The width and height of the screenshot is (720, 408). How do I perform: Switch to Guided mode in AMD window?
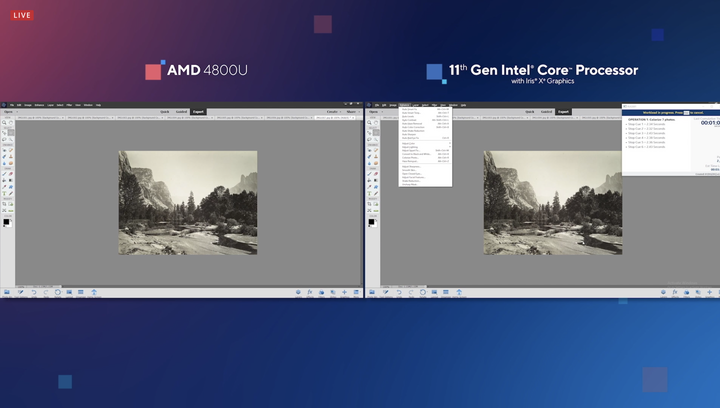point(181,112)
